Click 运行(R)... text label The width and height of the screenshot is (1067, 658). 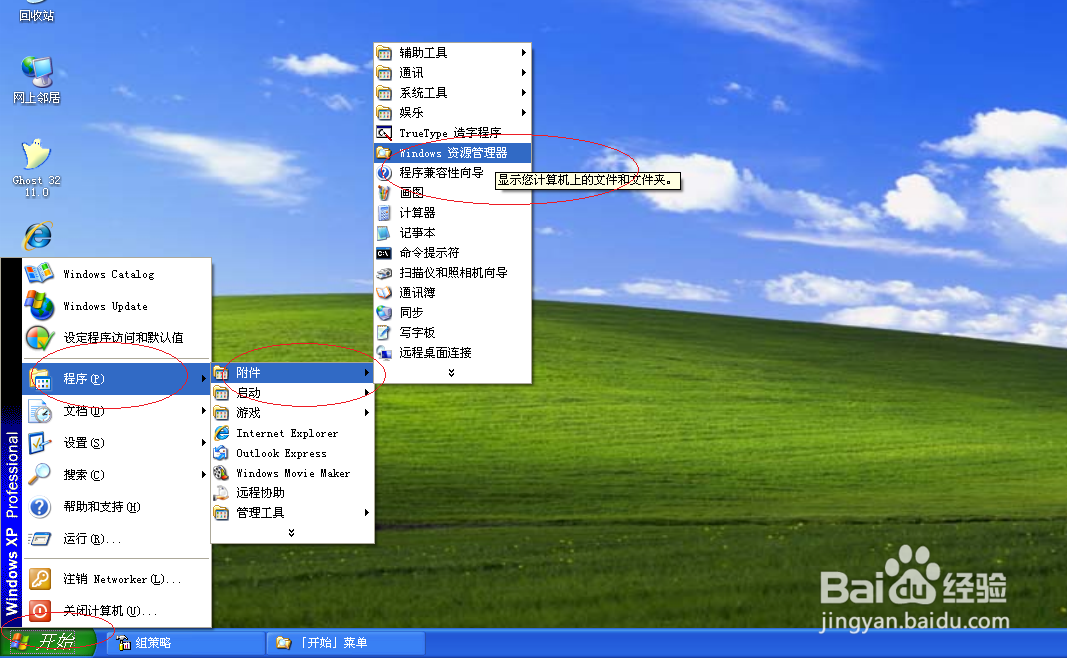pyautogui.click(x=93, y=539)
